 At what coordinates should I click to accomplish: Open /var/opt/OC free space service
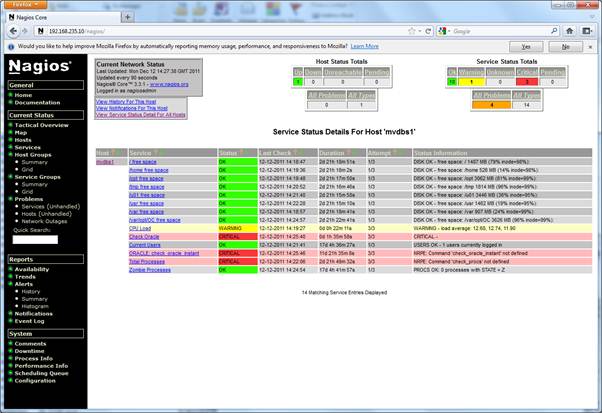click(155, 220)
